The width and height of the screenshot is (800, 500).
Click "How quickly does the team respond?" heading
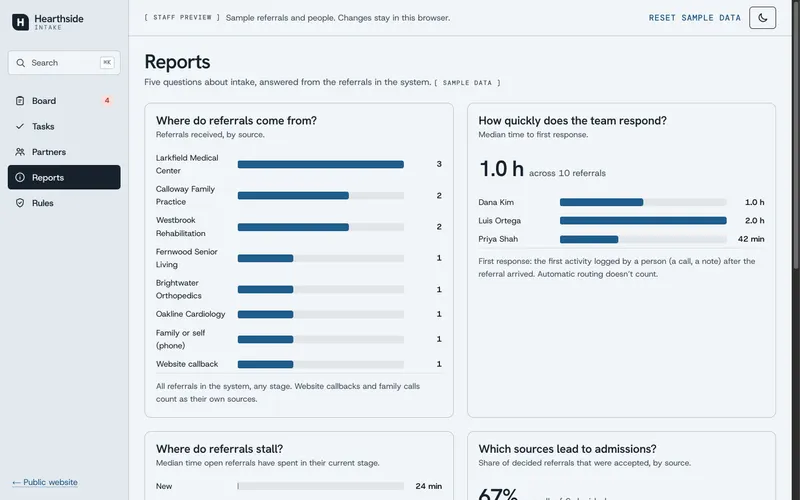[x=572, y=121]
